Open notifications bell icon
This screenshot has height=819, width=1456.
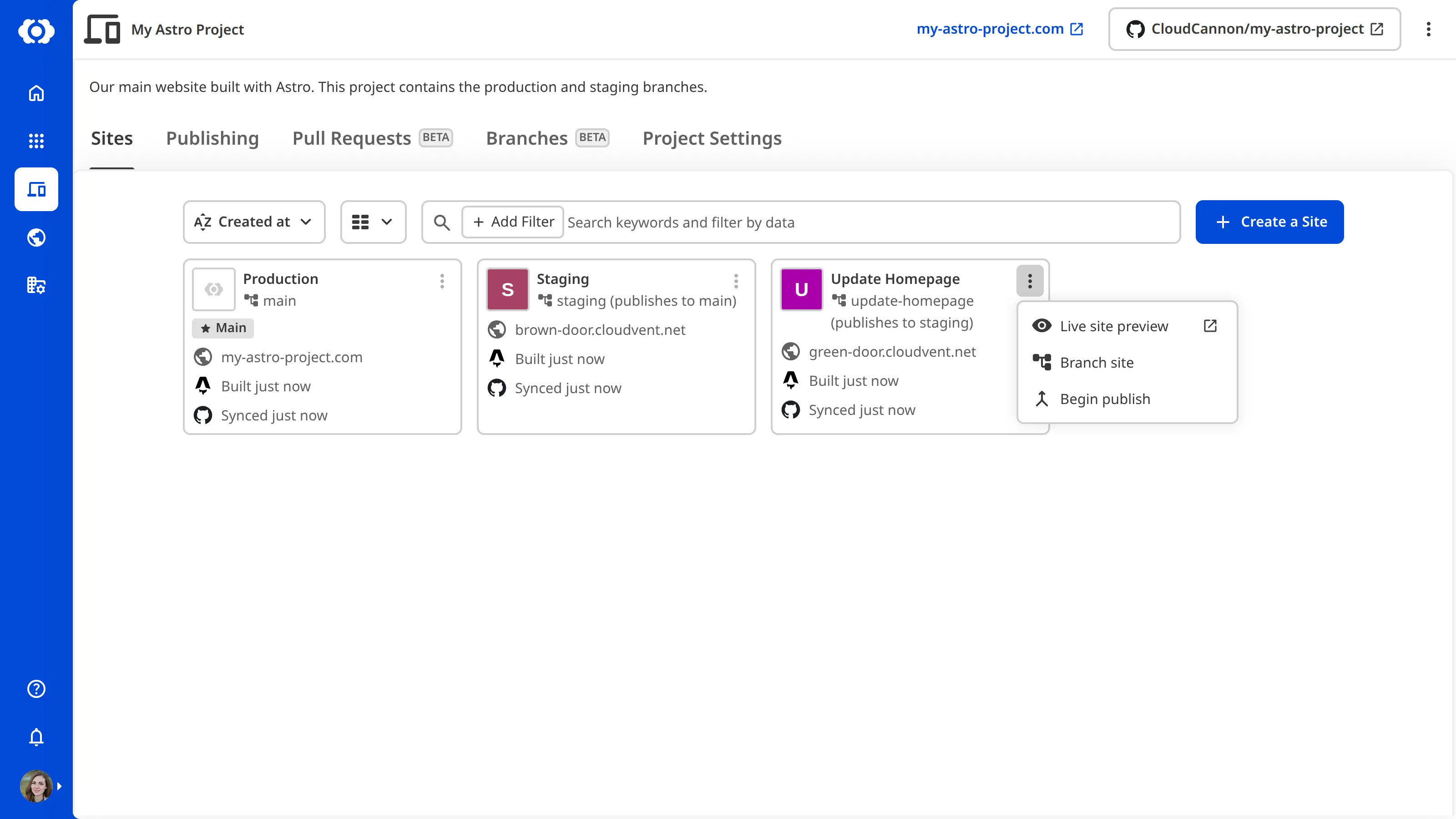point(36,737)
